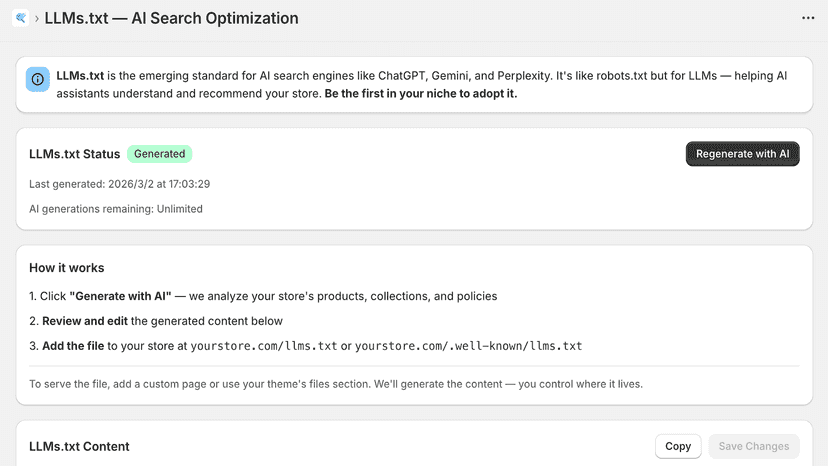Click the Generated status badge
Image resolution: width=828 pixels, height=466 pixels.
click(x=159, y=154)
